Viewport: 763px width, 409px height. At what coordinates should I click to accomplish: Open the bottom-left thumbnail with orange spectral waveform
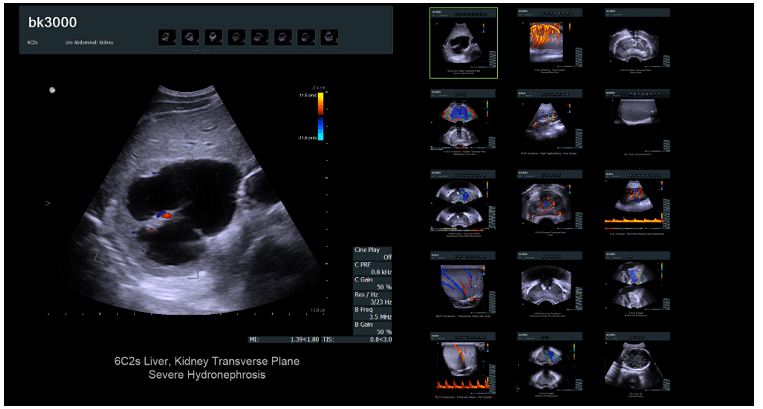pyautogui.click(x=462, y=366)
